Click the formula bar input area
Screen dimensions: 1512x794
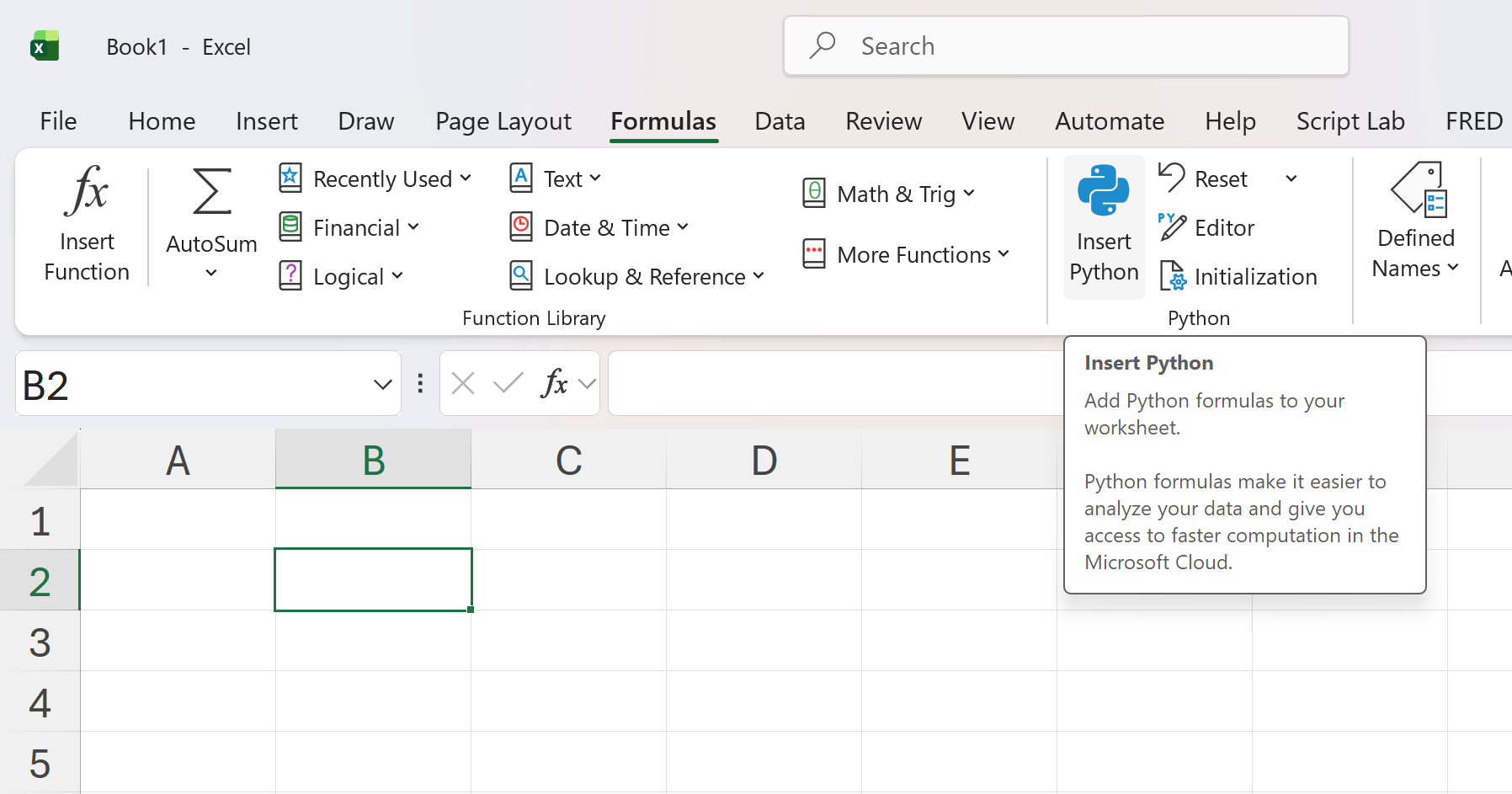(835, 384)
